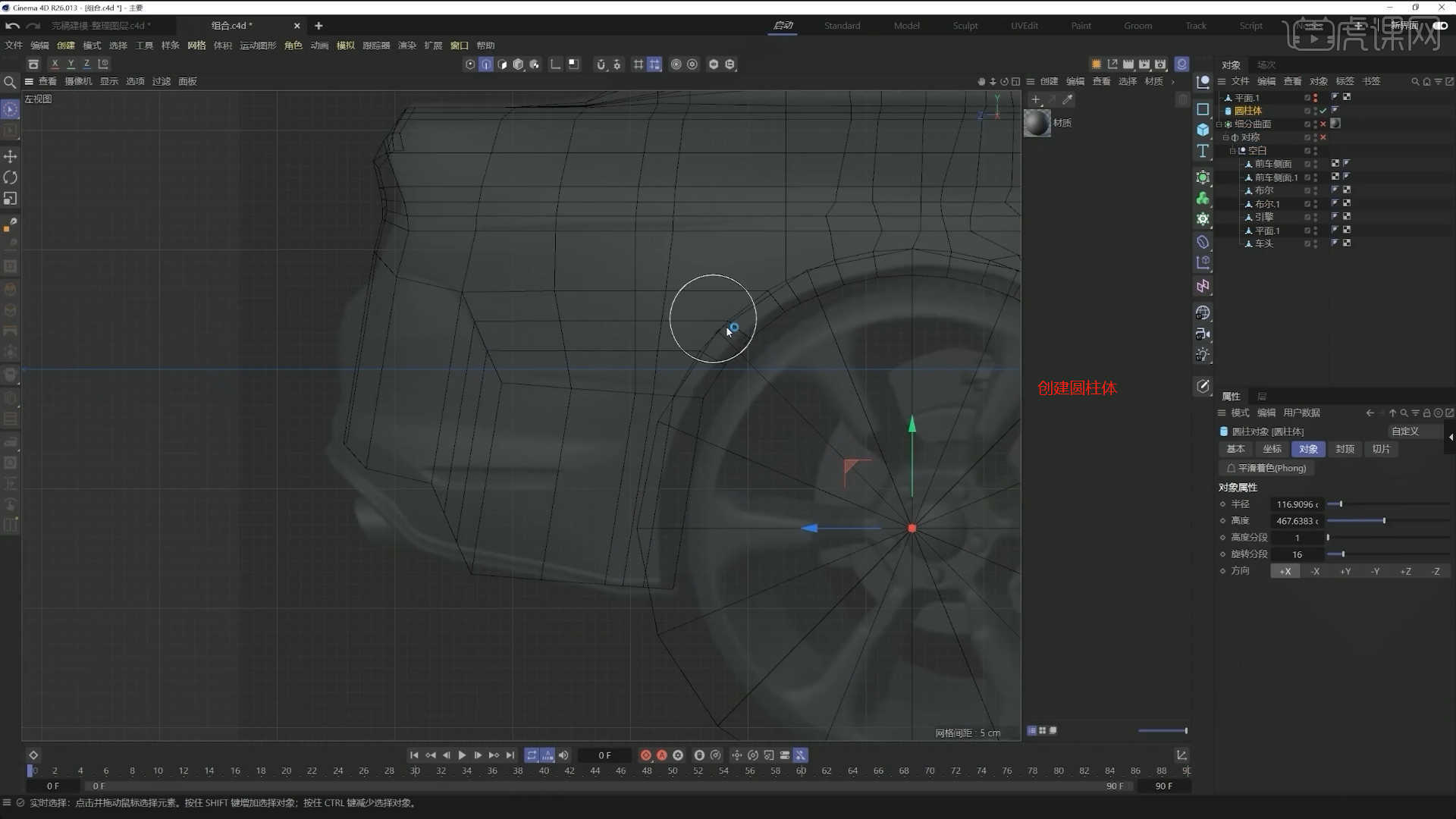Toggle Autokeying button

tap(662, 755)
